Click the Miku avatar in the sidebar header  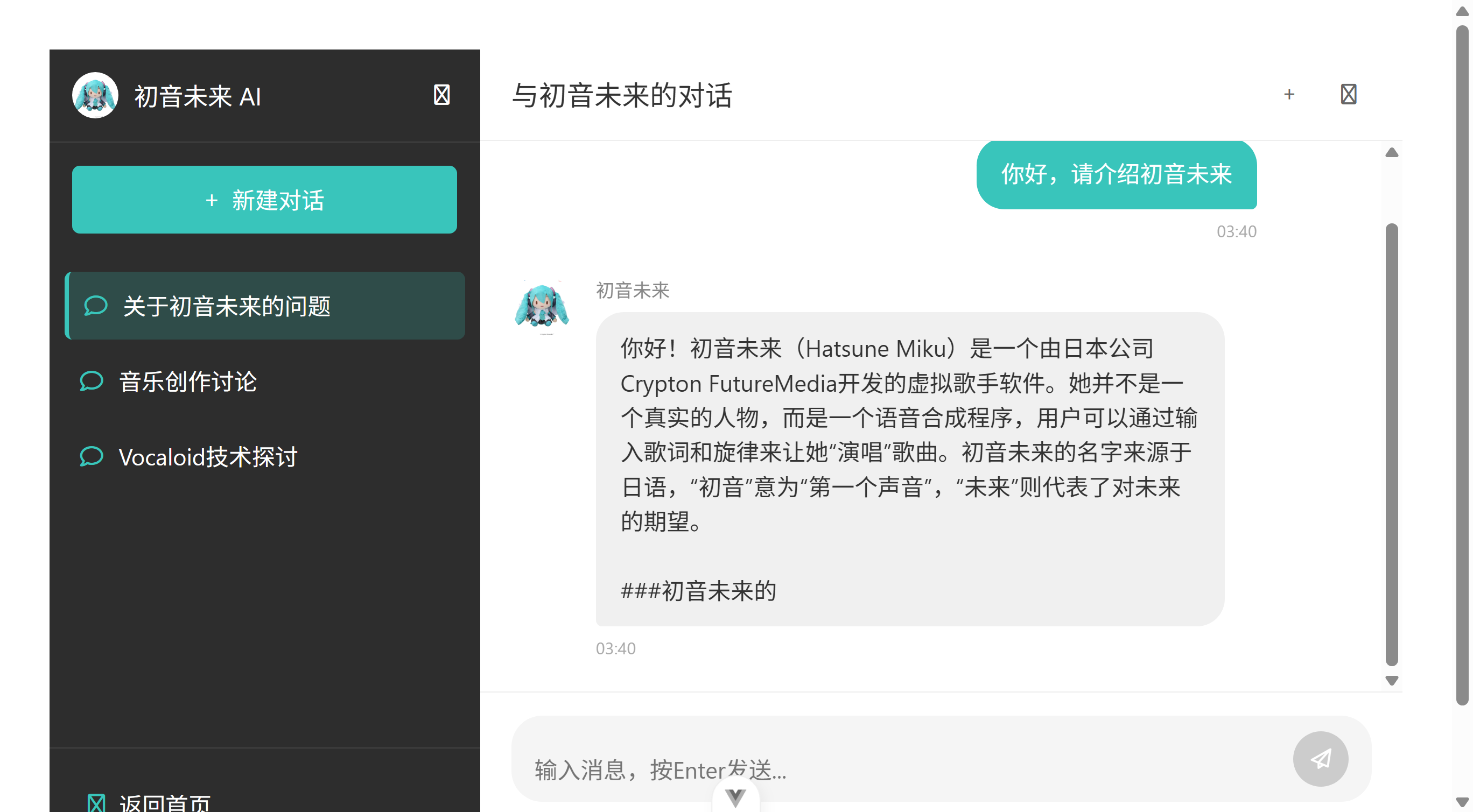coord(95,95)
